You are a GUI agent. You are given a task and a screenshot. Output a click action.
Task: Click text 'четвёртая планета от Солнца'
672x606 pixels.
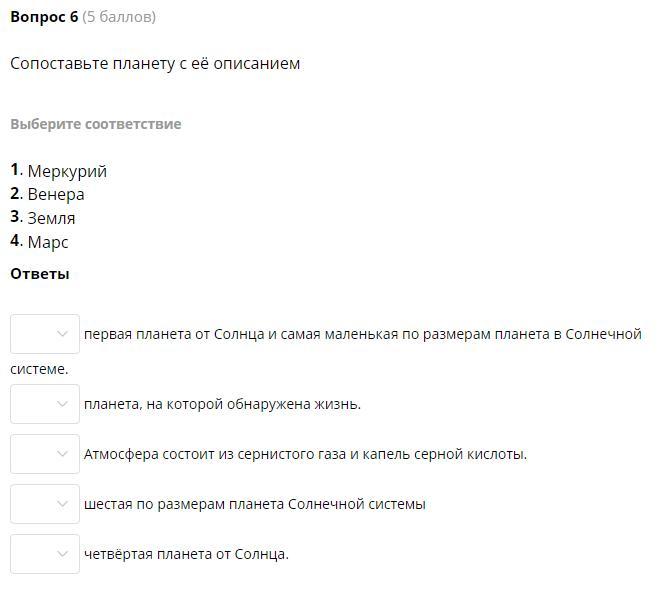coord(186,554)
